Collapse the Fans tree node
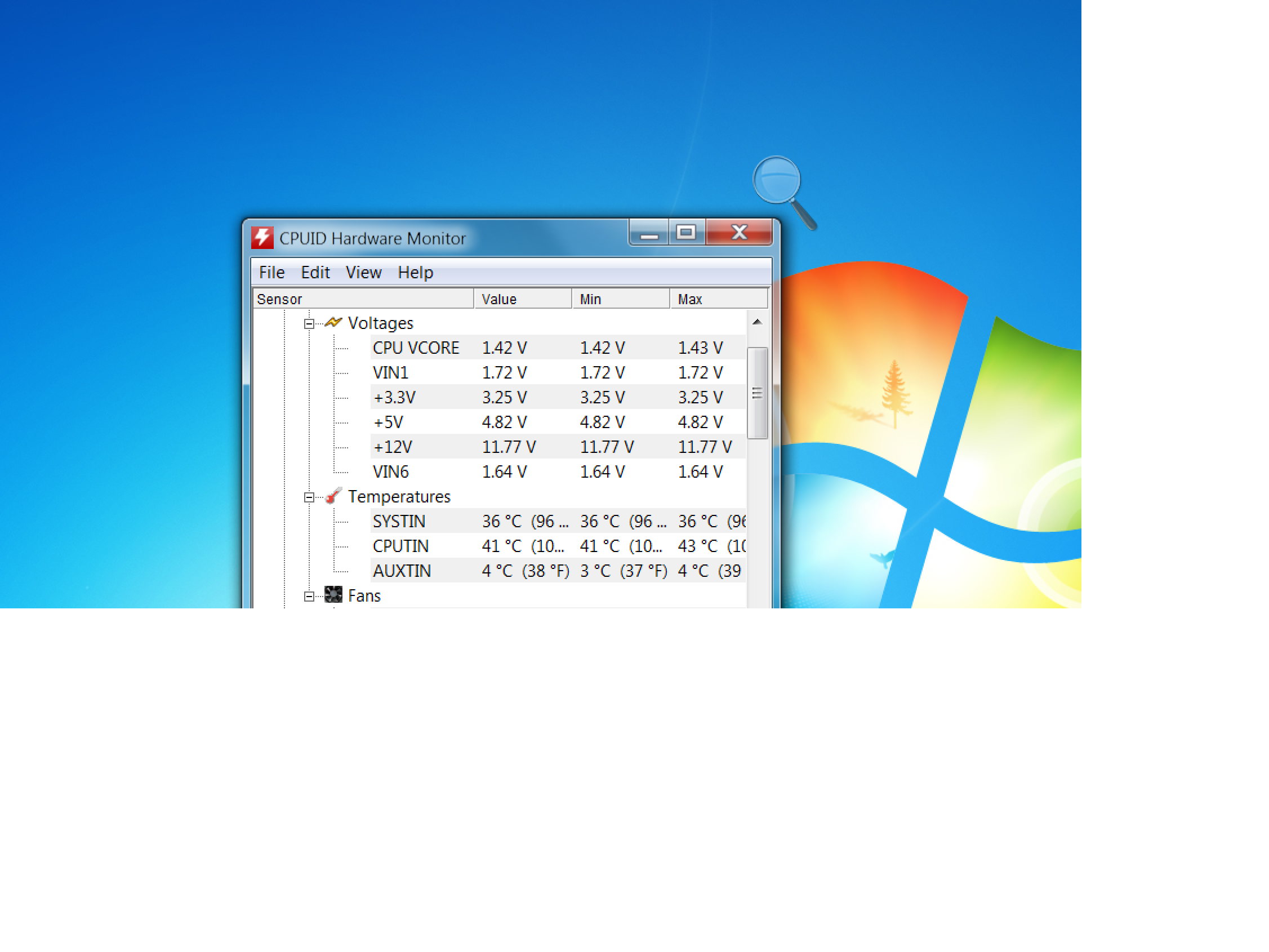This screenshot has width=1269, height=952. [309, 597]
